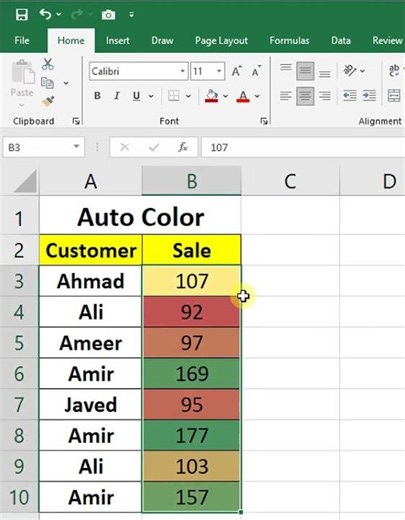Cut selection with the scissors icon
The width and height of the screenshot is (405, 520).
[x=48, y=64]
